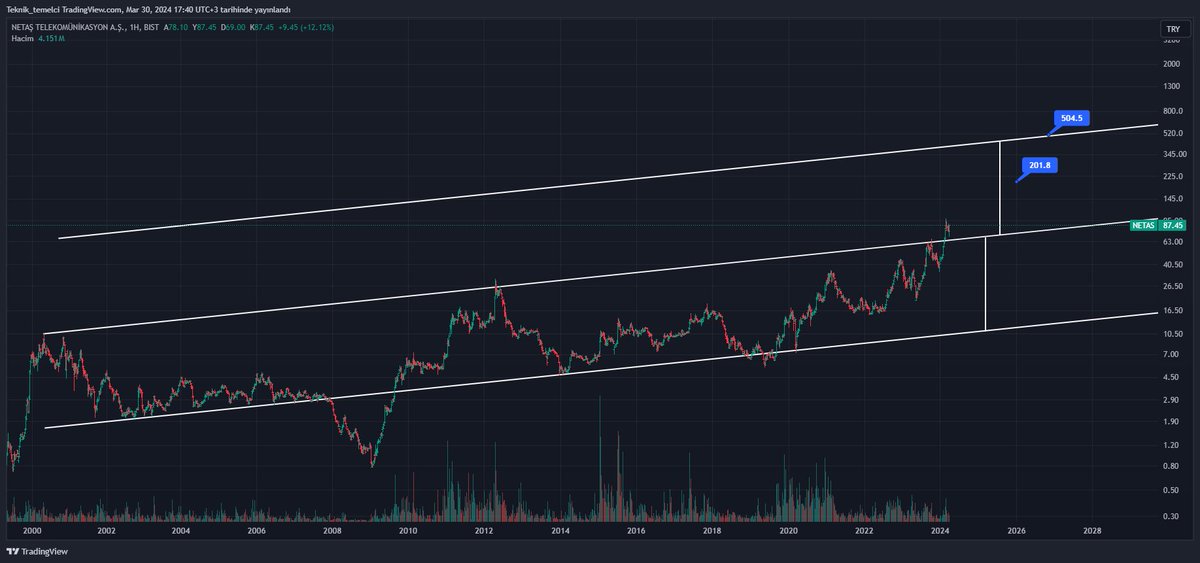Click the 2006 year label on time axis
This screenshot has height=563, width=1200.
pos(256,531)
